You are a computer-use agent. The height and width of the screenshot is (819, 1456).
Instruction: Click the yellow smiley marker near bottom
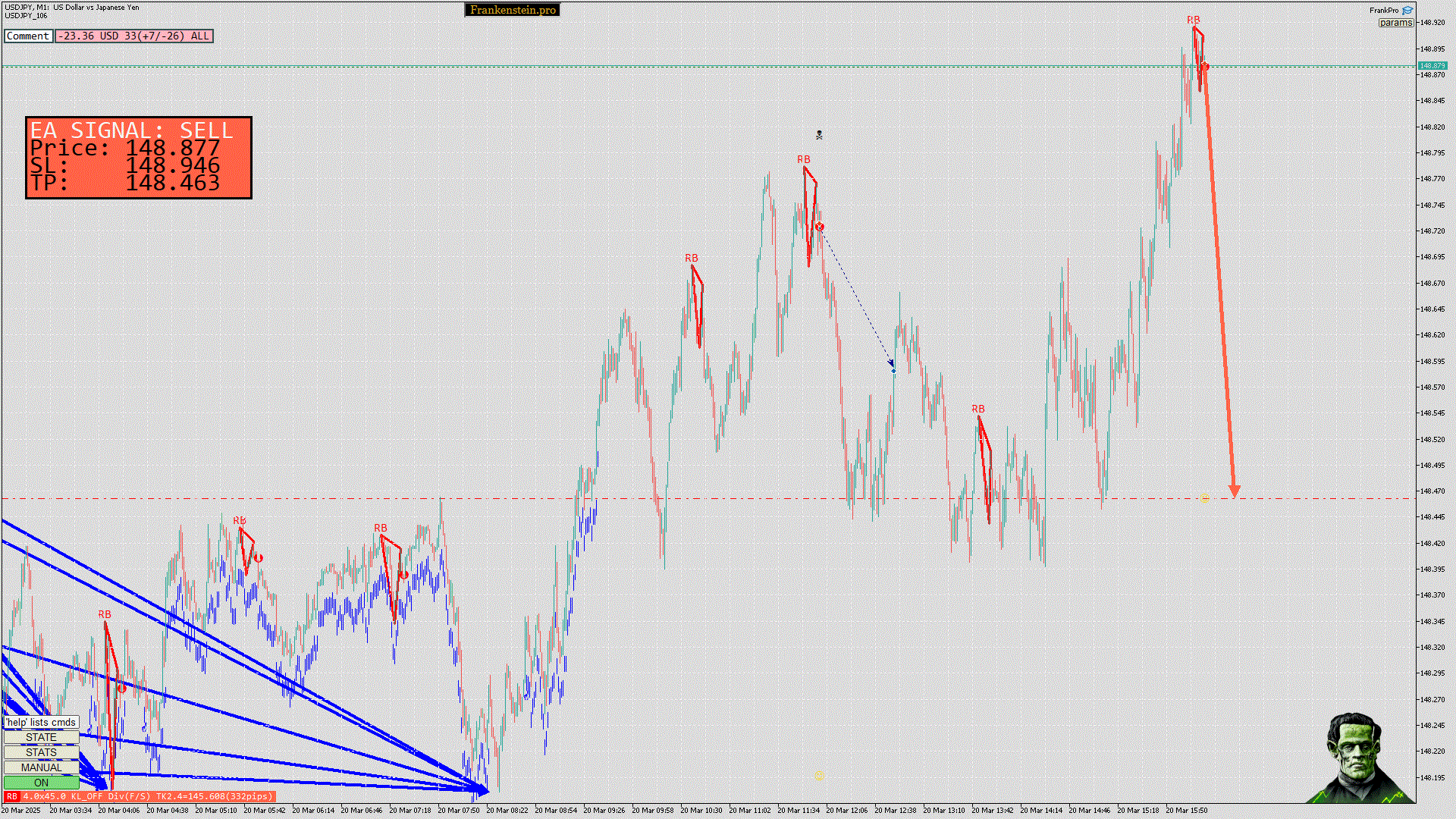coord(819,777)
